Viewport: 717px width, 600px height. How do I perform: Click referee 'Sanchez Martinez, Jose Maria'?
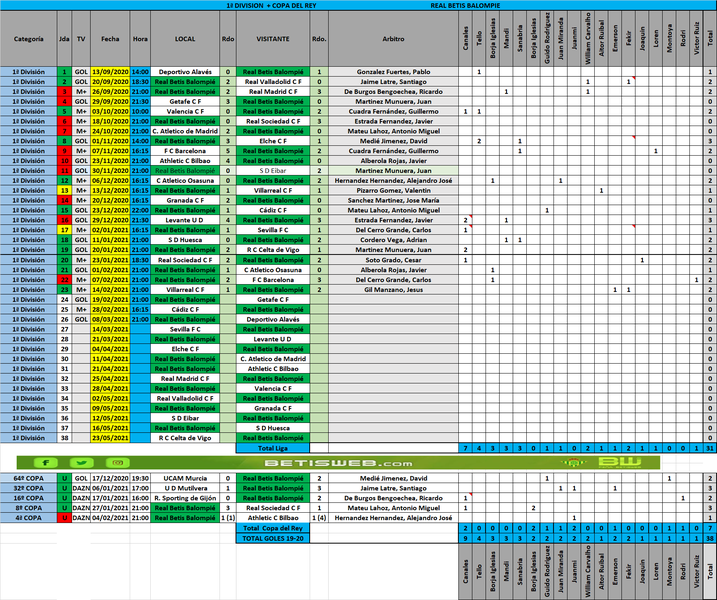point(393,200)
